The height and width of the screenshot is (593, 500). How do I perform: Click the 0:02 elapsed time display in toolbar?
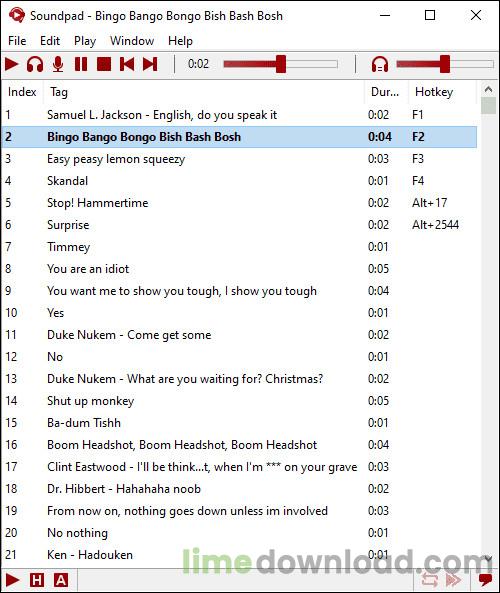point(198,64)
